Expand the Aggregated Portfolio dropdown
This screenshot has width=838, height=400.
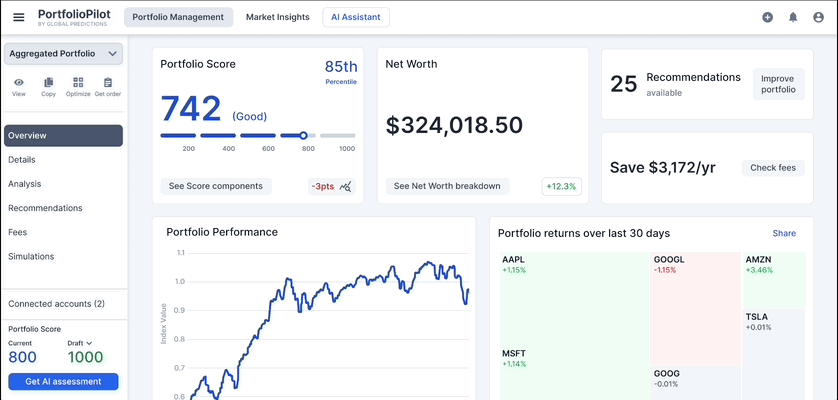click(63, 54)
